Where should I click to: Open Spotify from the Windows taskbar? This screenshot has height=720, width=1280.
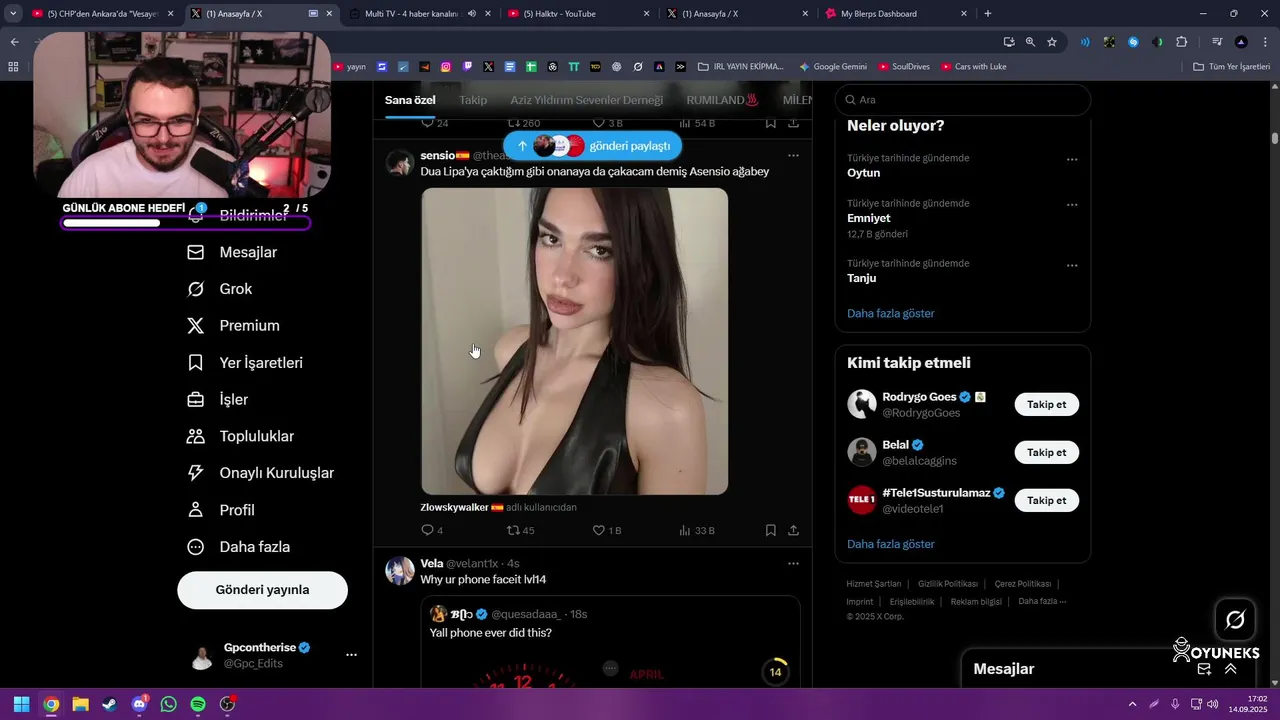pyautogui.click(x=198, y=704)
